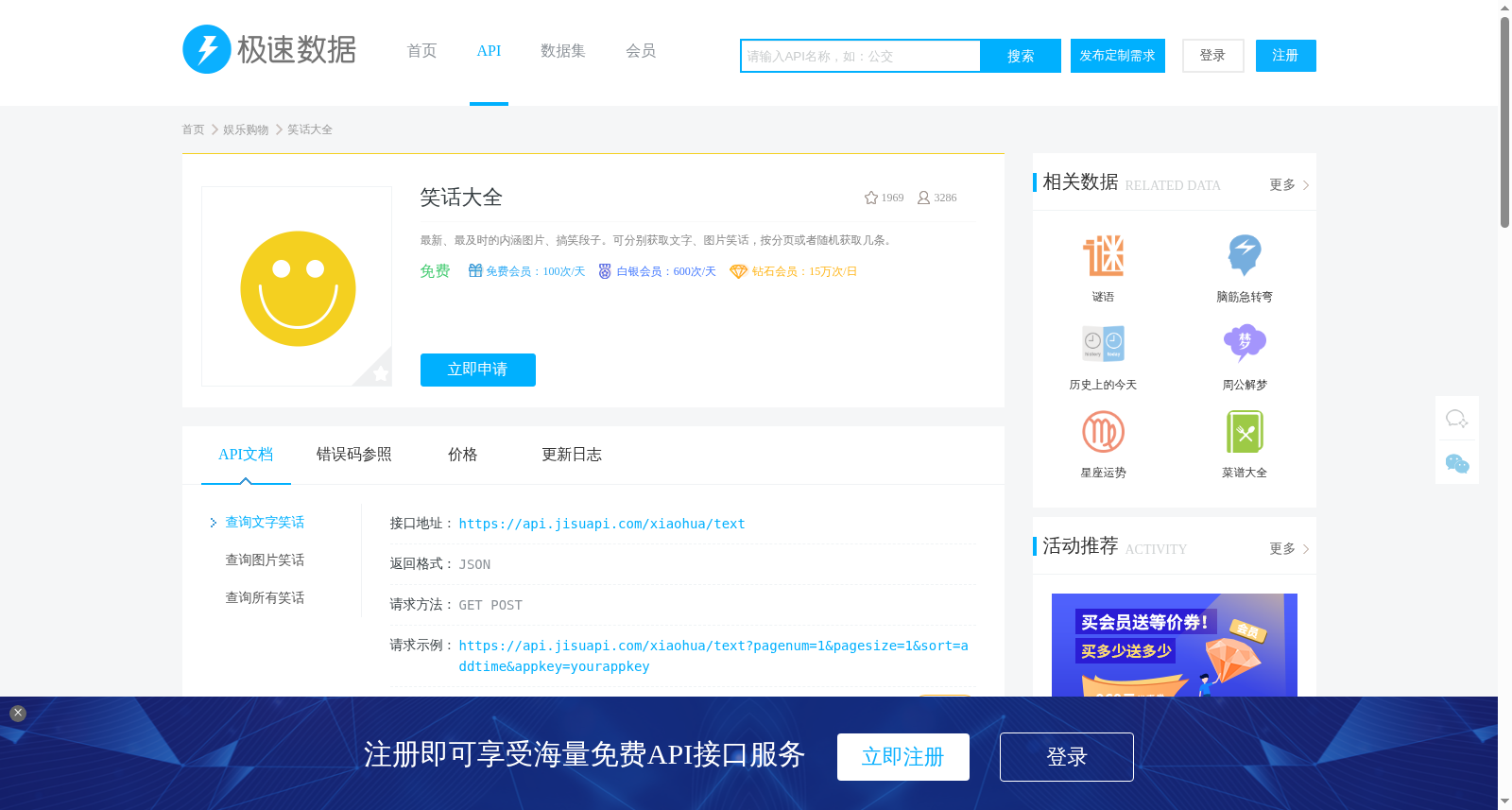Open the xiaohua/text interface address link

(602, 524)
